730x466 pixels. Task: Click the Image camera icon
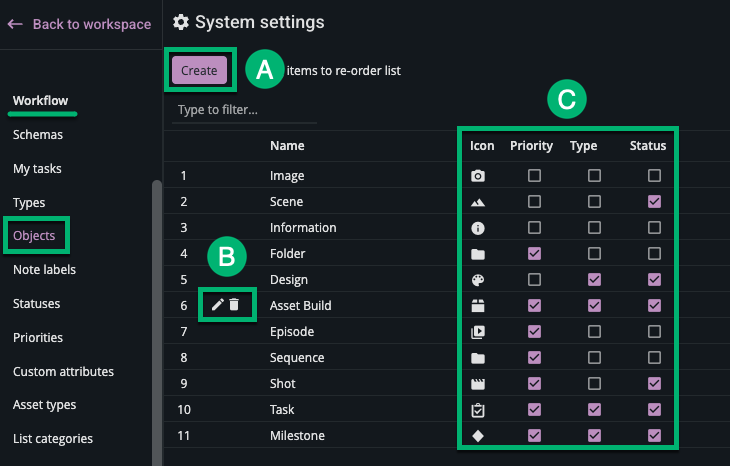[x=478, y=176]
